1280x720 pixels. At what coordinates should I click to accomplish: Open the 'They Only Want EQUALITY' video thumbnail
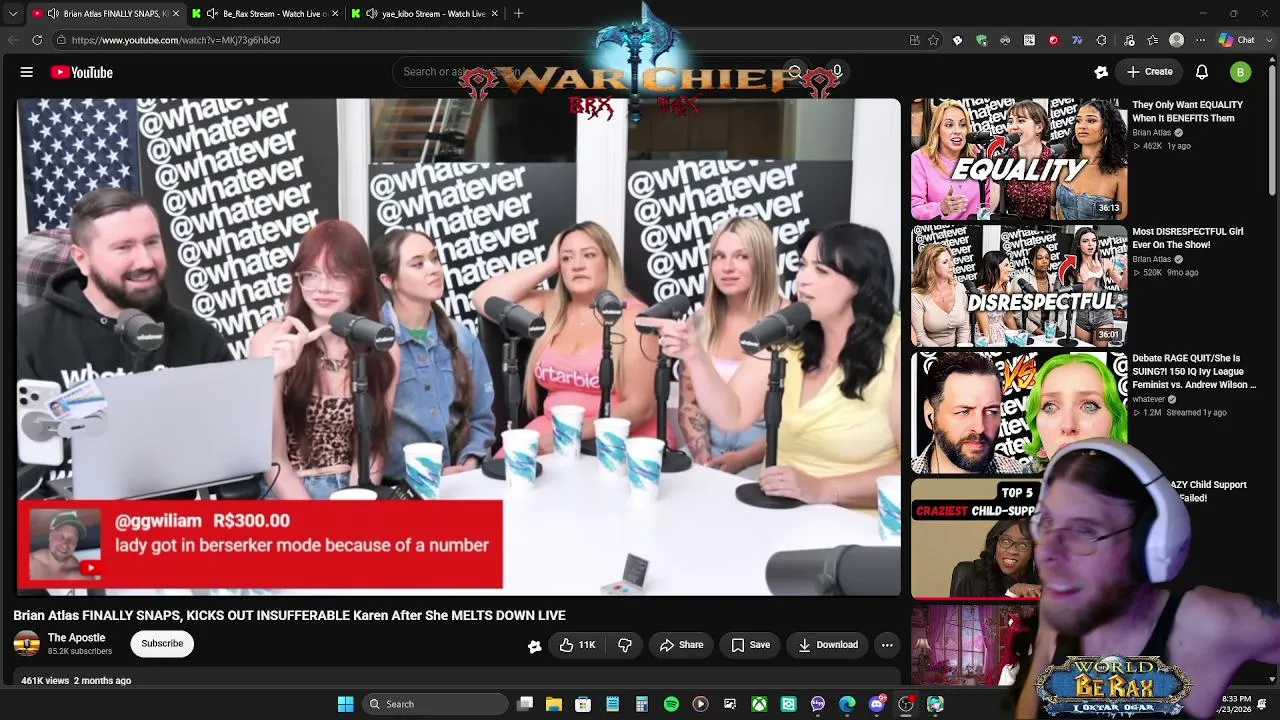[x=1019, y=159]
